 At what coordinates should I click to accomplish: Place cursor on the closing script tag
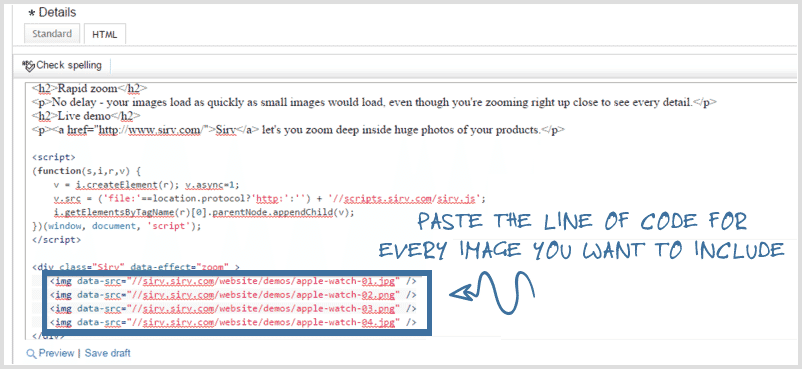pyautogui.click(x=56, y=239)
